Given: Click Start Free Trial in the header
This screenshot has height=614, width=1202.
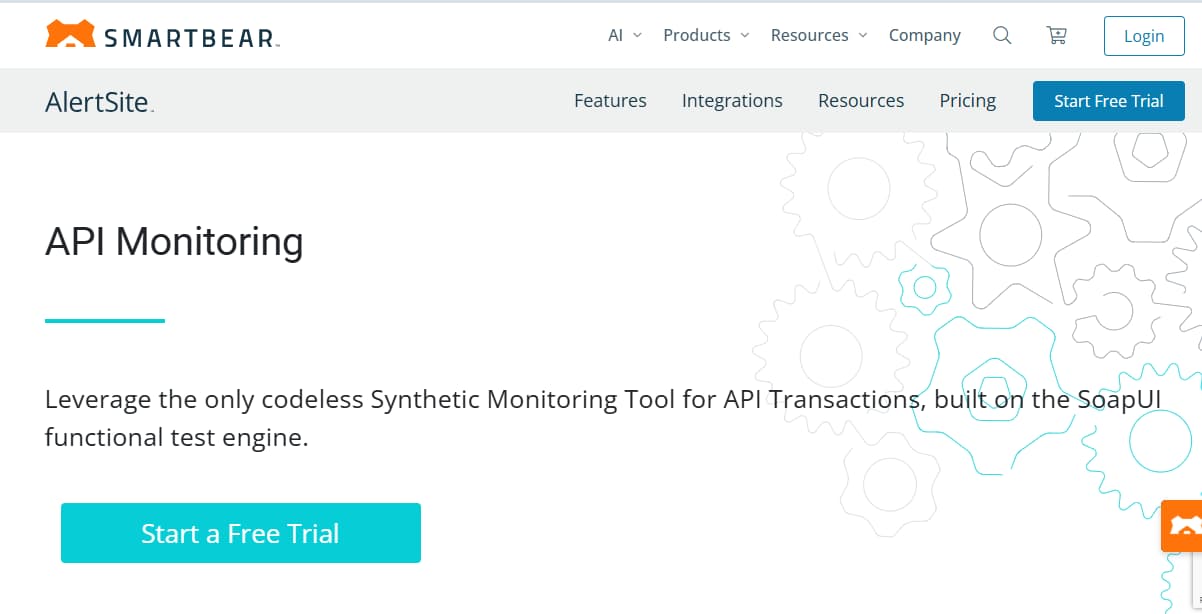Looking at the screenshot, I should click(x=1108, y=100).
